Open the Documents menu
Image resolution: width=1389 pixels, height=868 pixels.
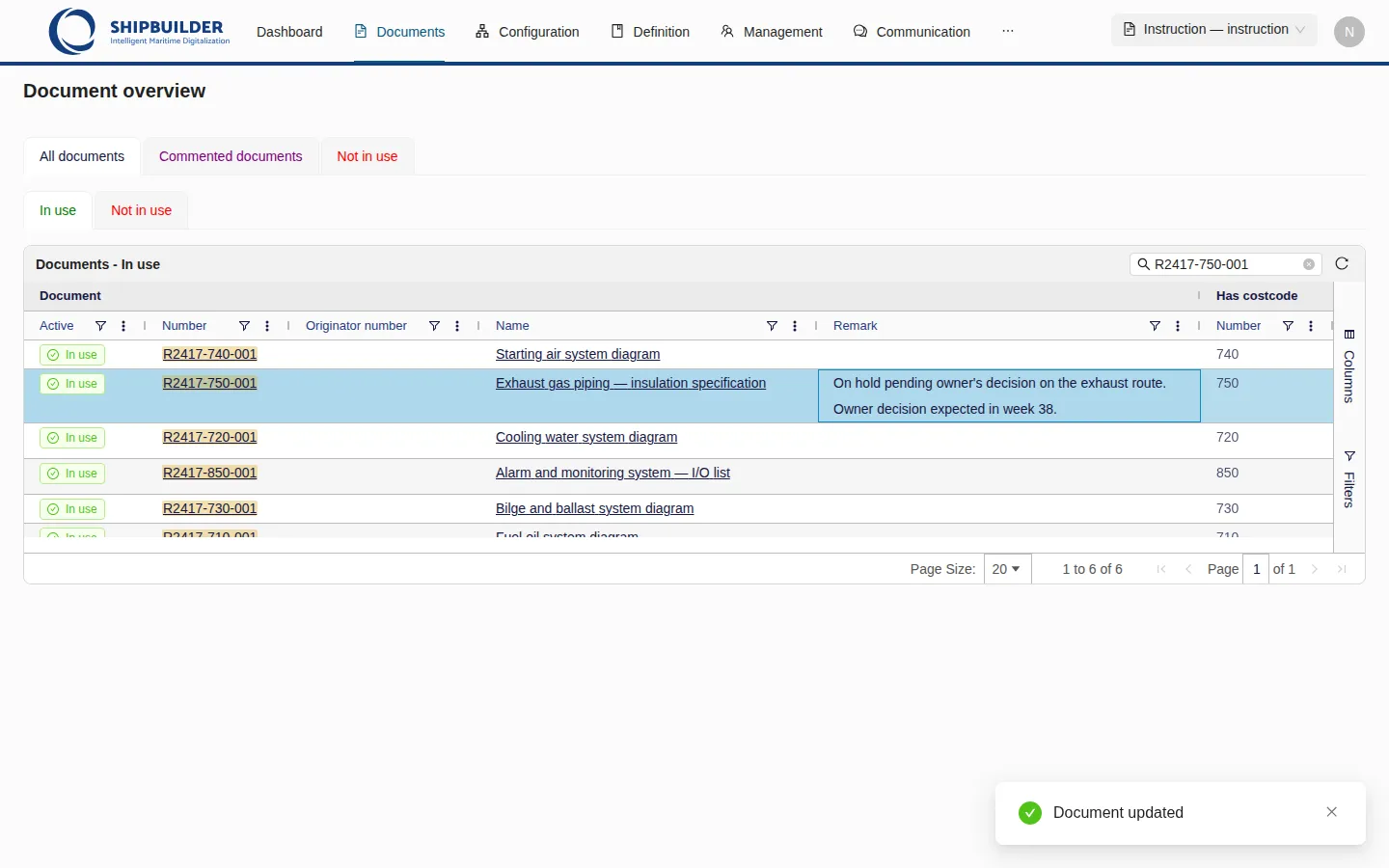(399, 32)
